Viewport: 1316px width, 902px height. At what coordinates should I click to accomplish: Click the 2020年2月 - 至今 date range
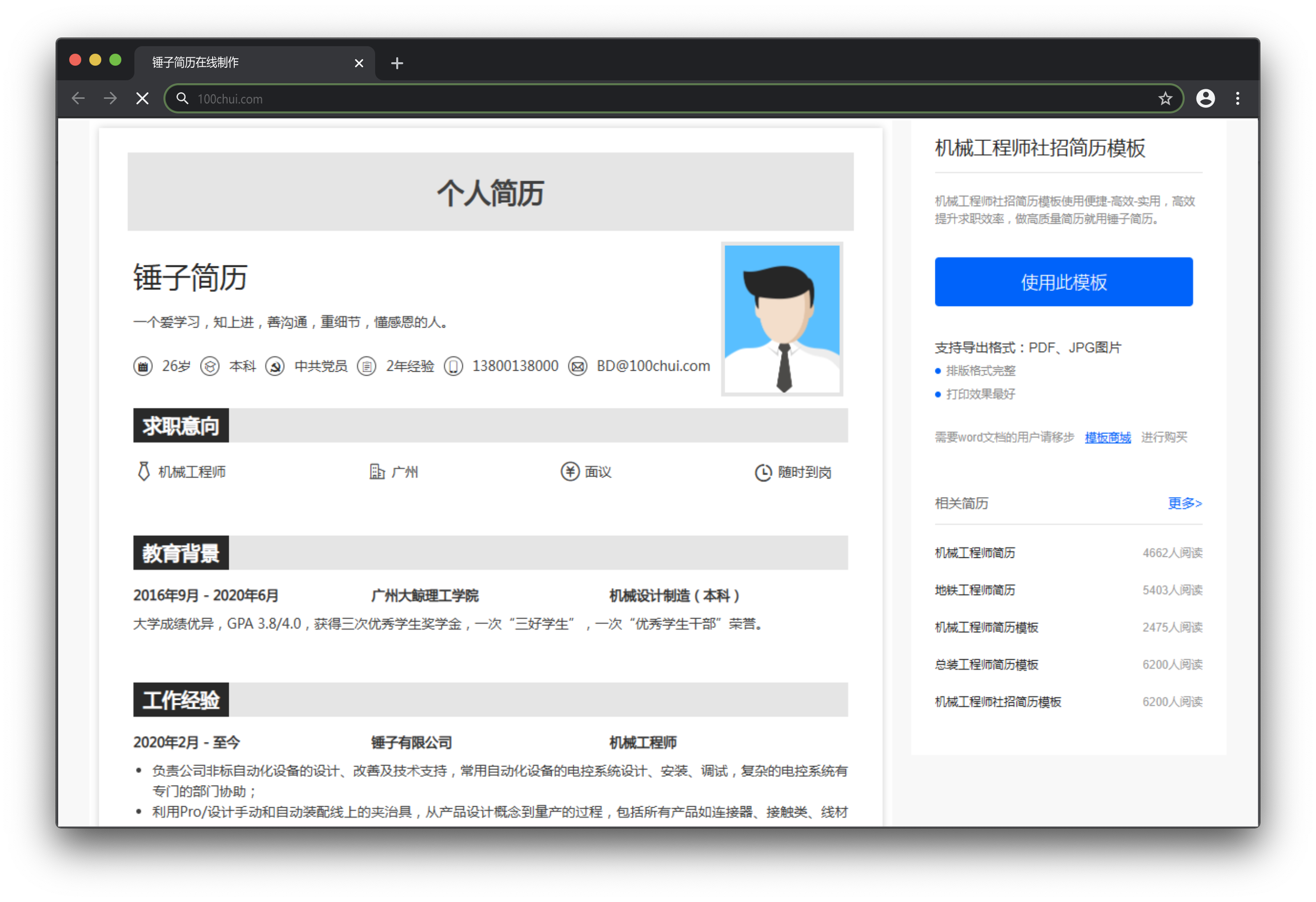pos(187,742)
